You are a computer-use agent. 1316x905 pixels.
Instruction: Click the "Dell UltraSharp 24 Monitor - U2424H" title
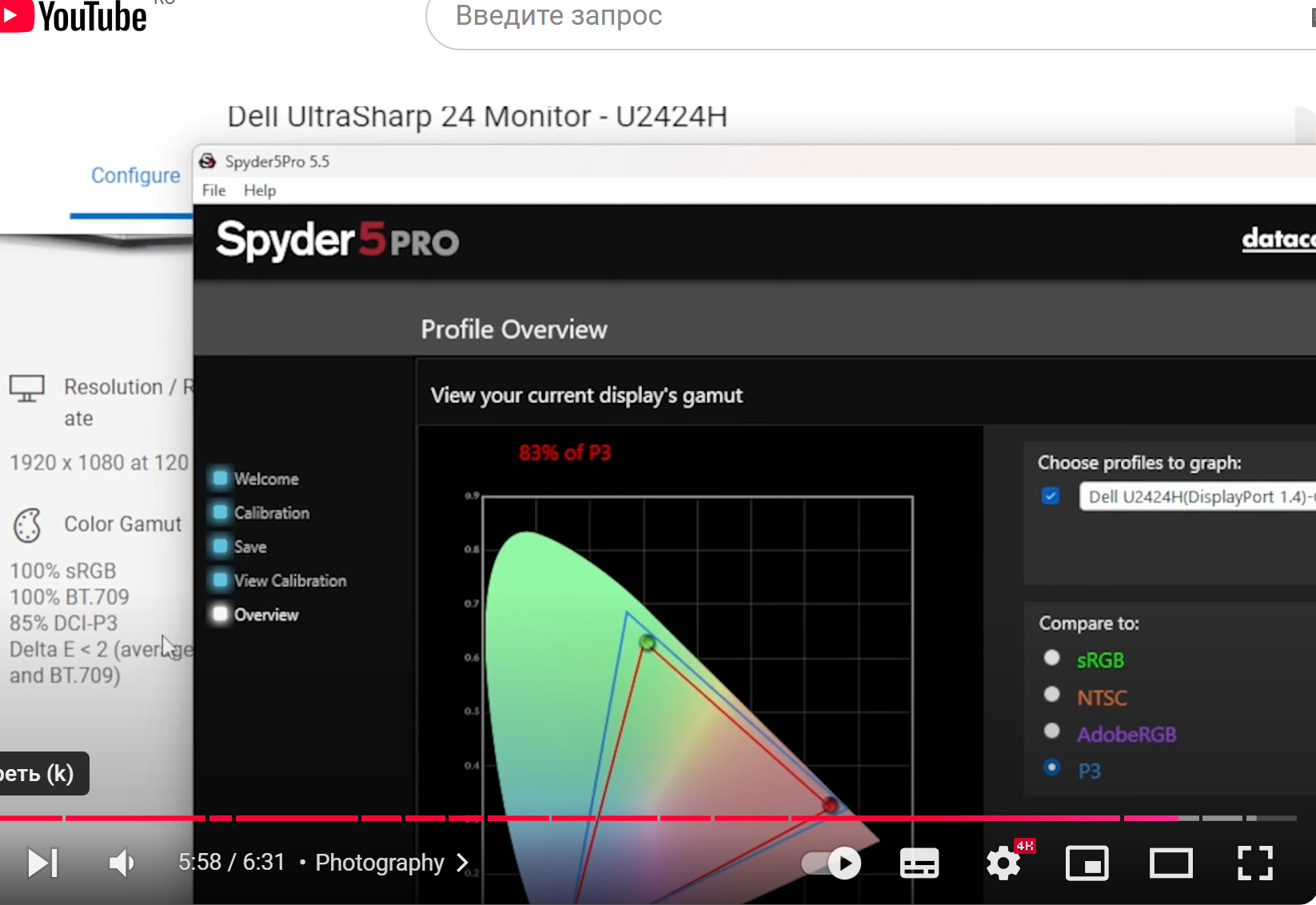coord(477,117)
